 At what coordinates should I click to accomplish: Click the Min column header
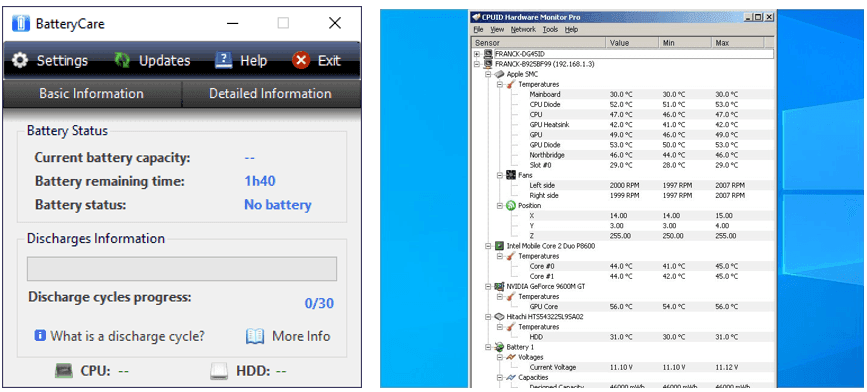pyautogui.click(x=685, y=43)
